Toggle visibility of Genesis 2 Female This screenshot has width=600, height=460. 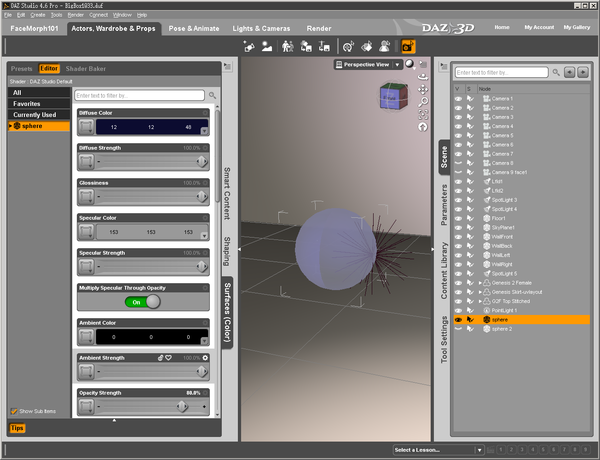click(x=458, y=283)
